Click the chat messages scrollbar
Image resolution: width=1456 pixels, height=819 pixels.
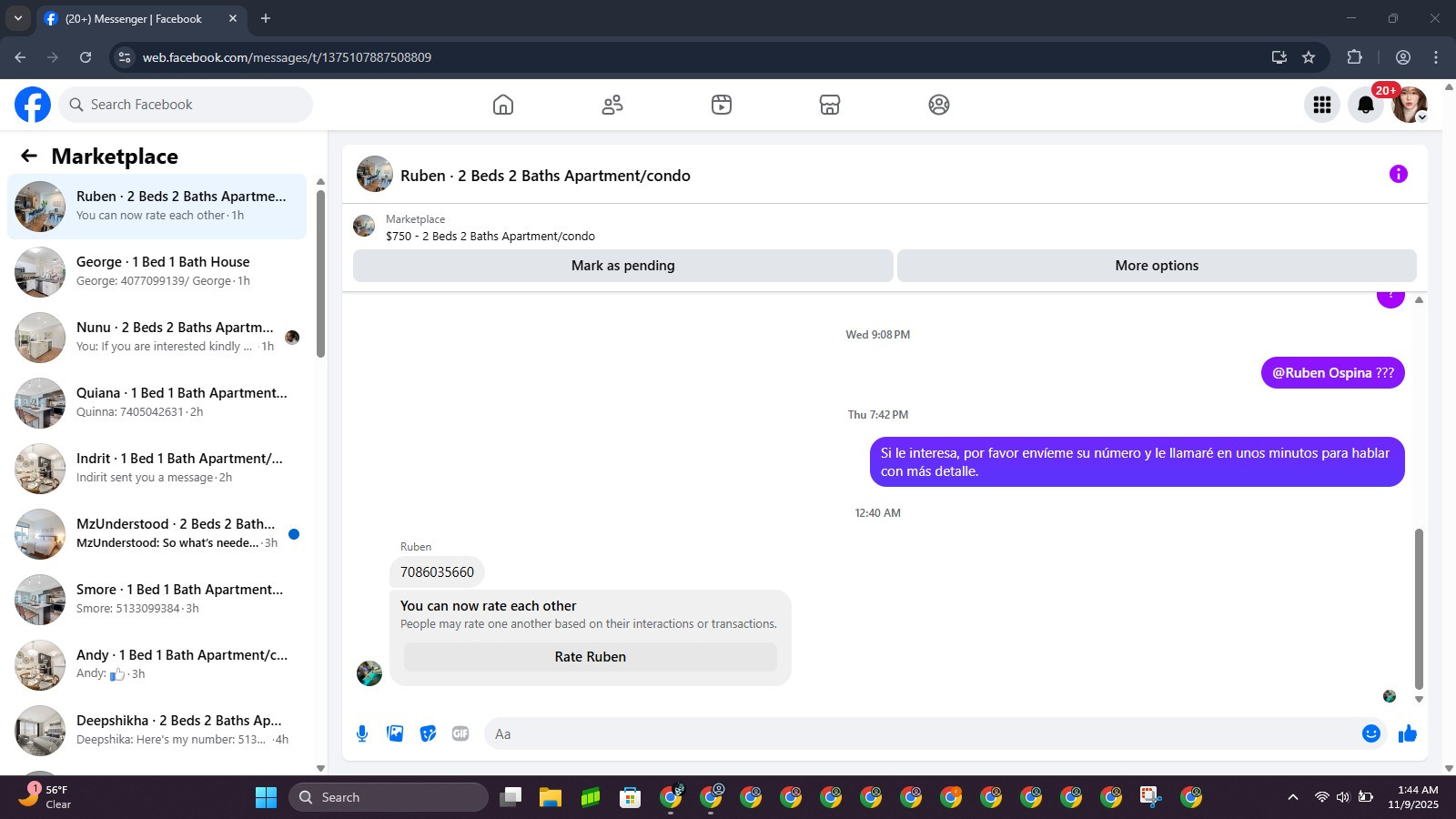(1418, 610)
